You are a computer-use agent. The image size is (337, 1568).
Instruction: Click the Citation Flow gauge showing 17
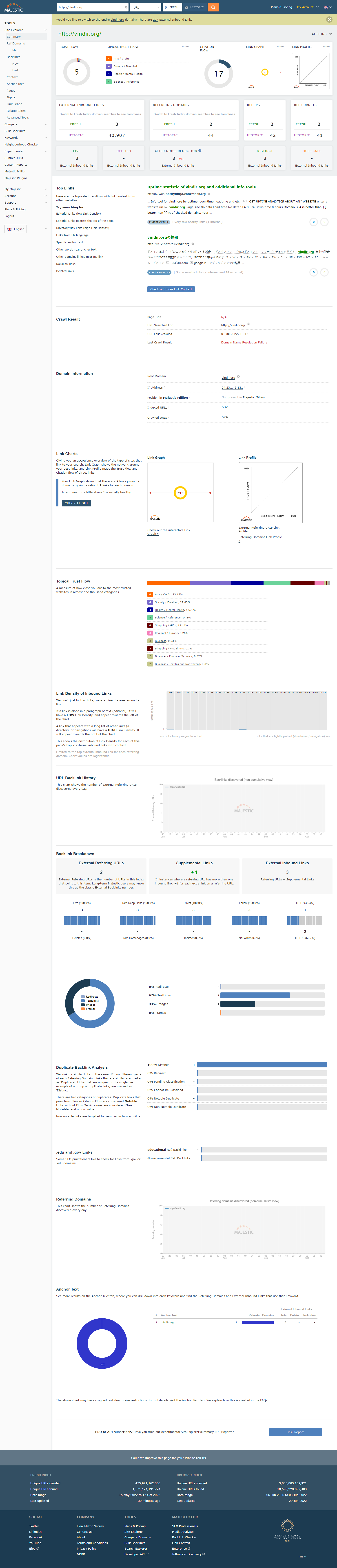click(219, 74)
